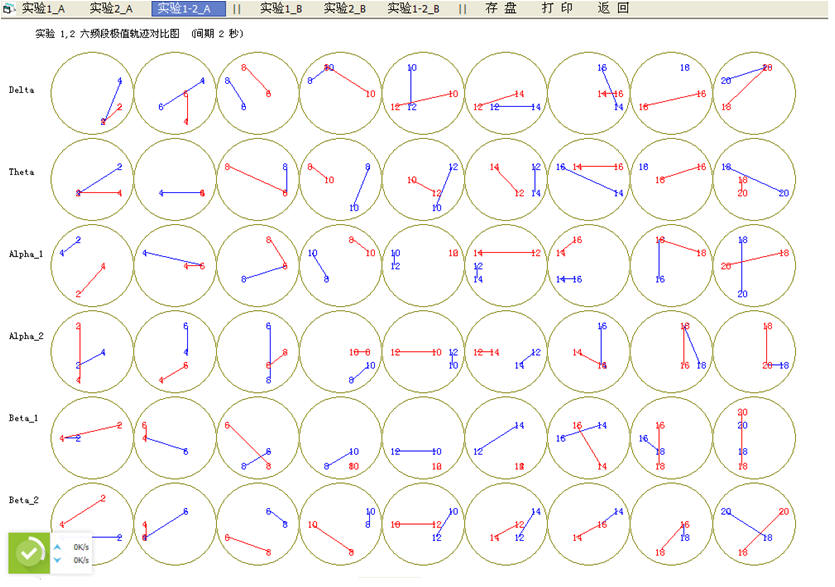
Task: Click the 0K/s download speed text
Action: [81, 560]
